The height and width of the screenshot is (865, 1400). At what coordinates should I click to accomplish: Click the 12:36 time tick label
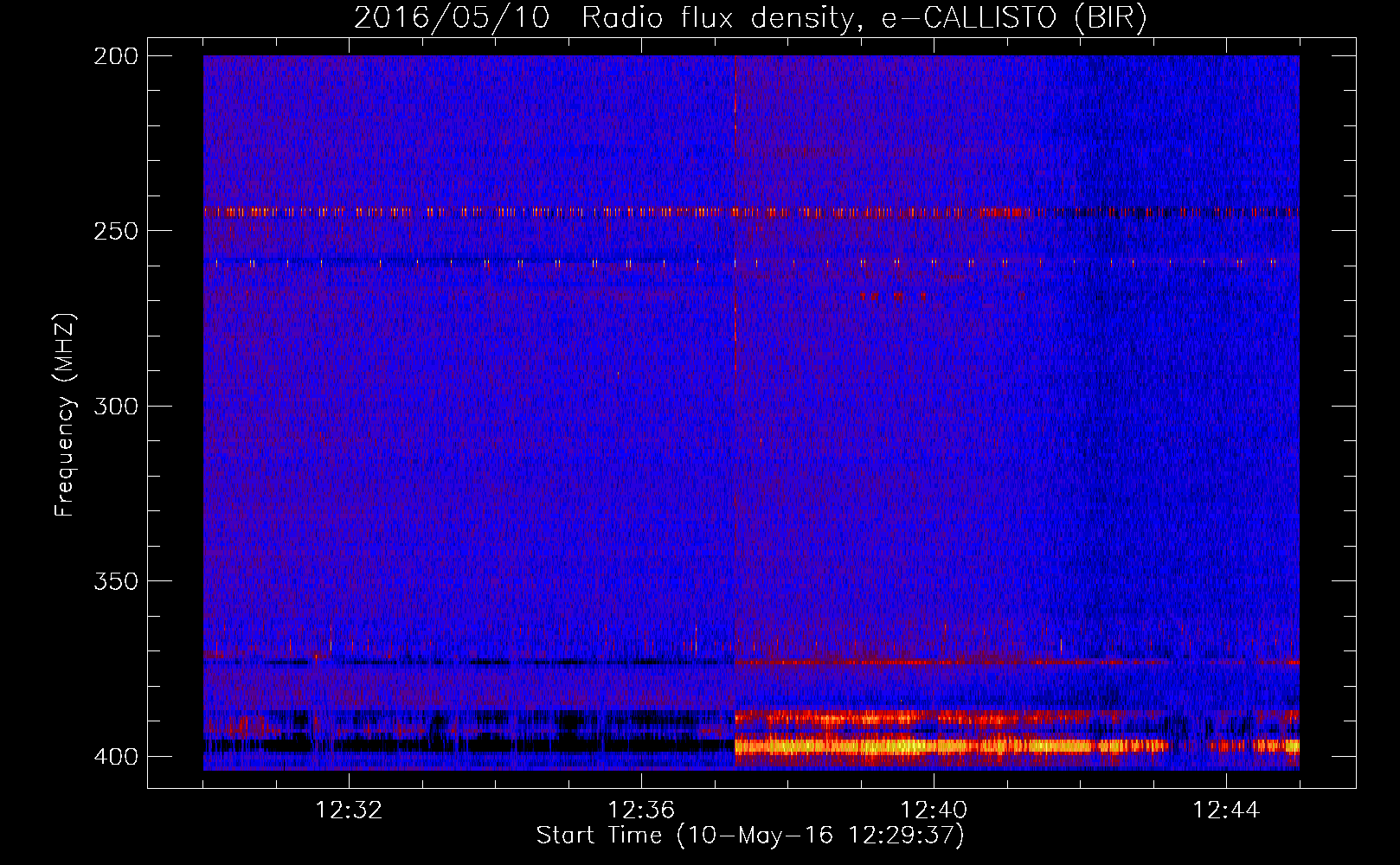641,811
